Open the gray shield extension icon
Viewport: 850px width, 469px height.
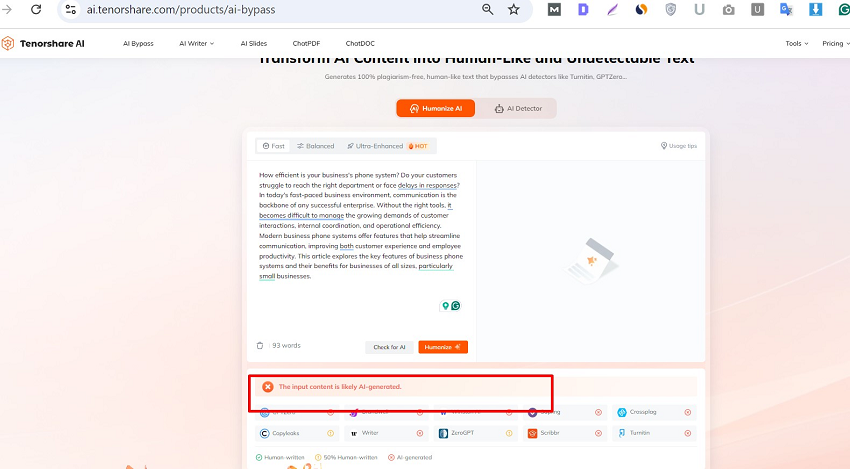coord(671,9)
